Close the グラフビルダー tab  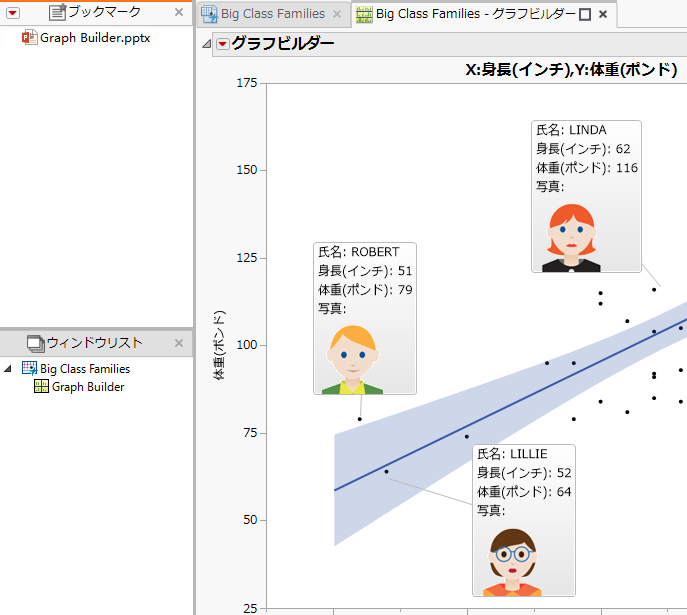click(603, 14)
